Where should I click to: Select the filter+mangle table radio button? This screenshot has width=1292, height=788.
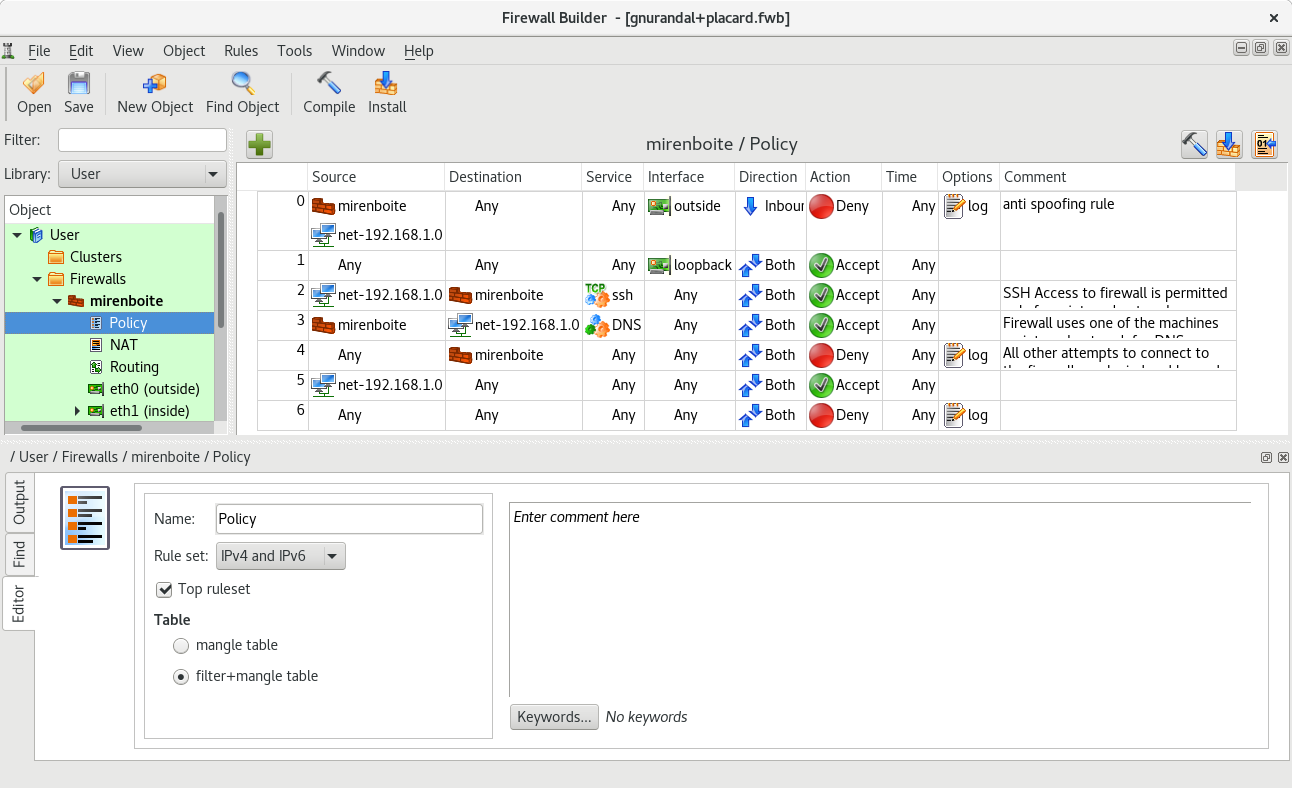(181, 677)
